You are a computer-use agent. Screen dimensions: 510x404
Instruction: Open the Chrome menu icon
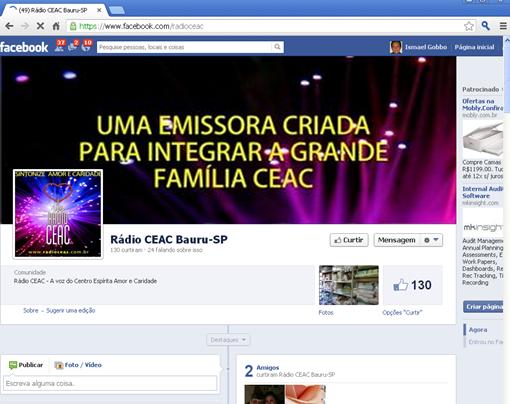coord(503,26)
